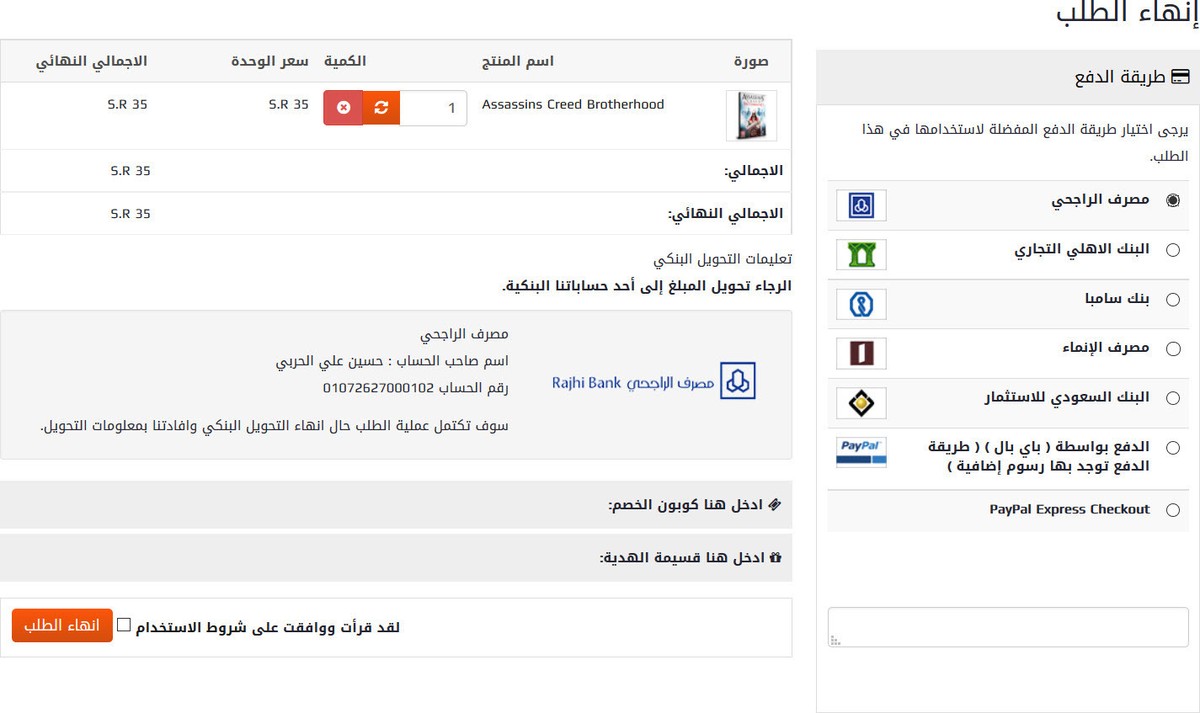
Task: Select Al Rajhi Bank radio button
Action: tap(1173, 200)
